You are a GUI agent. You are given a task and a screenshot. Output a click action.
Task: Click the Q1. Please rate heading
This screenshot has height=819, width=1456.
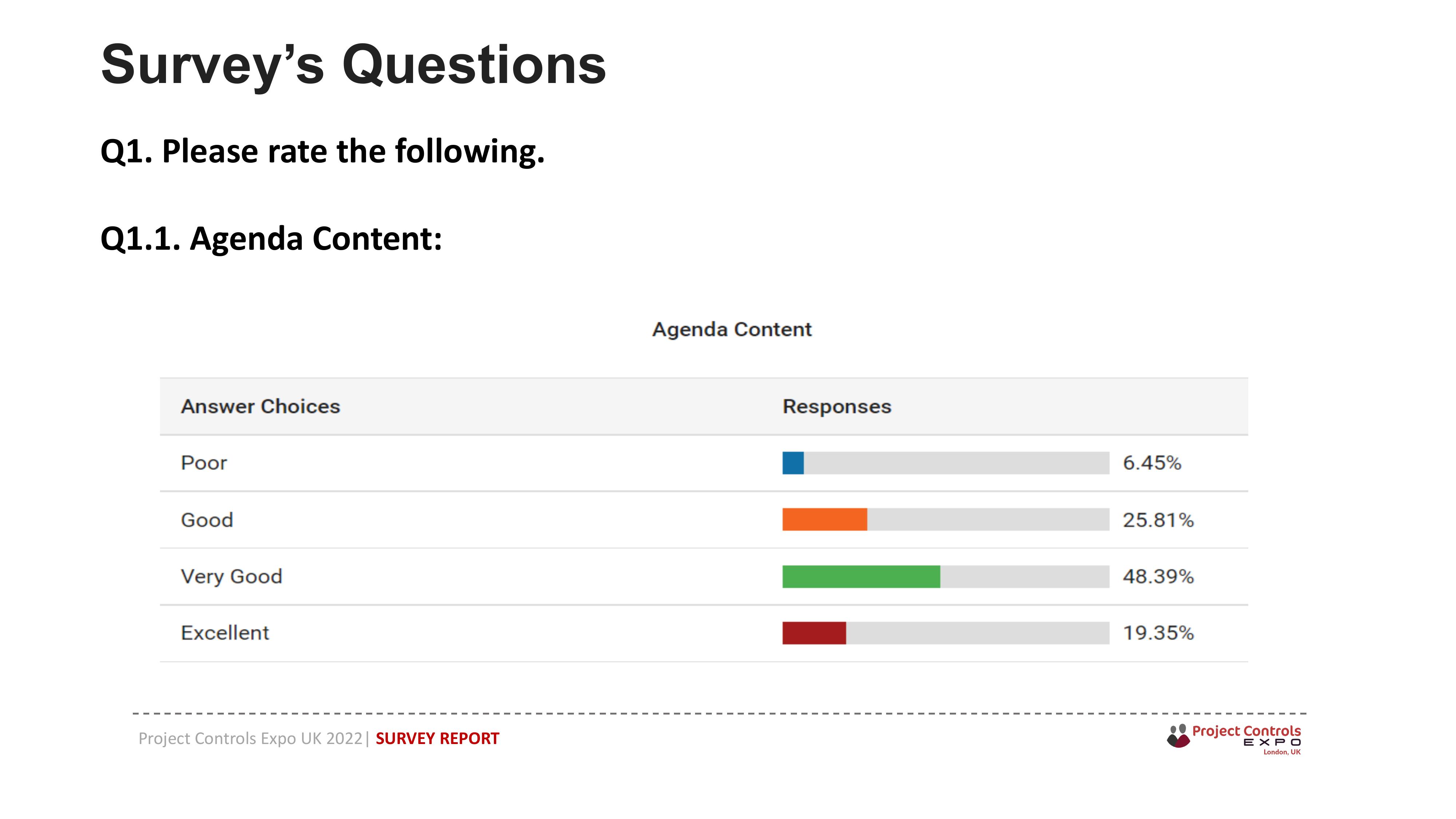[323, 151]
